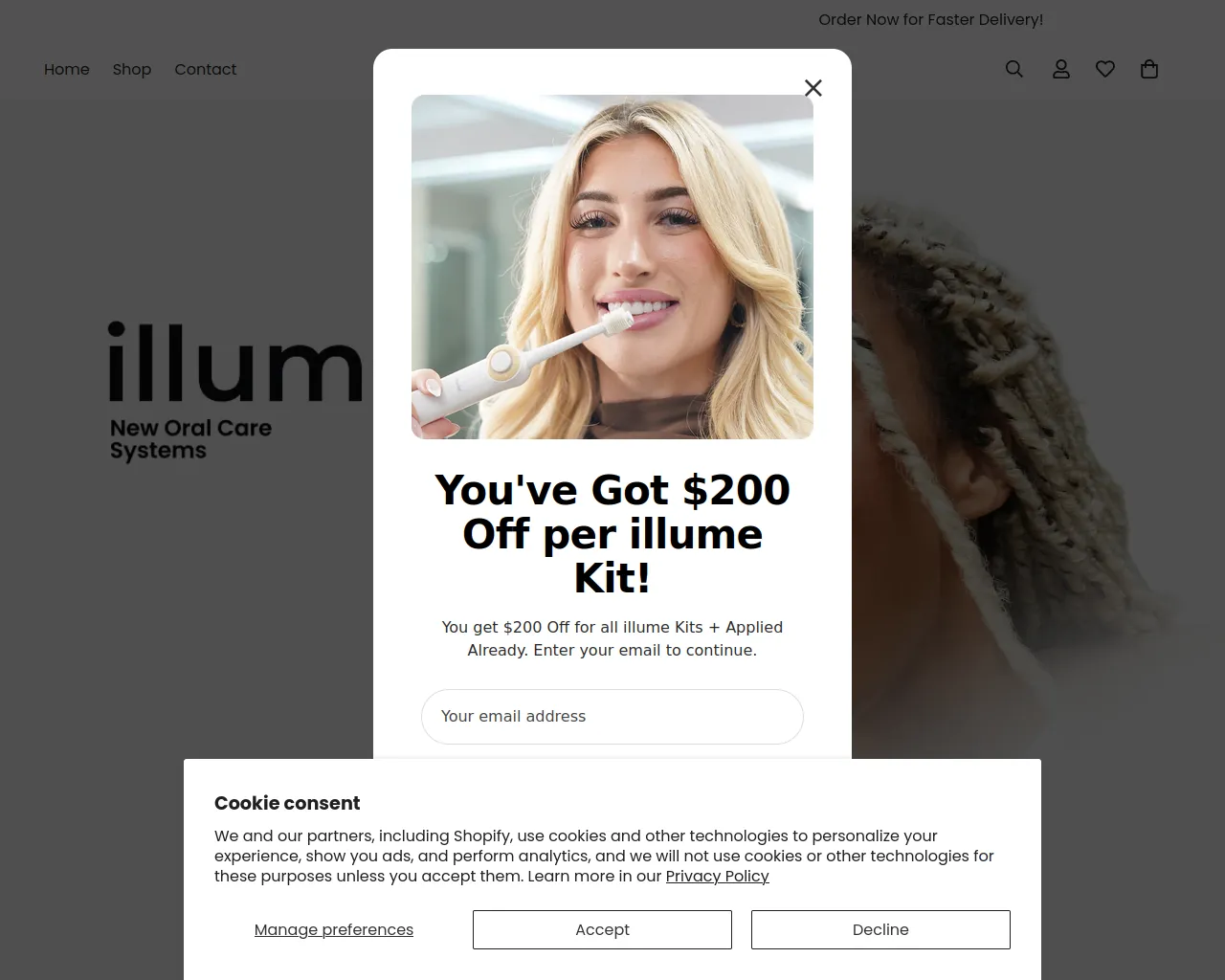The image size is (1225, 980).
Task: Click the You've Got $200 Off headline
Action: click(612, 534)
